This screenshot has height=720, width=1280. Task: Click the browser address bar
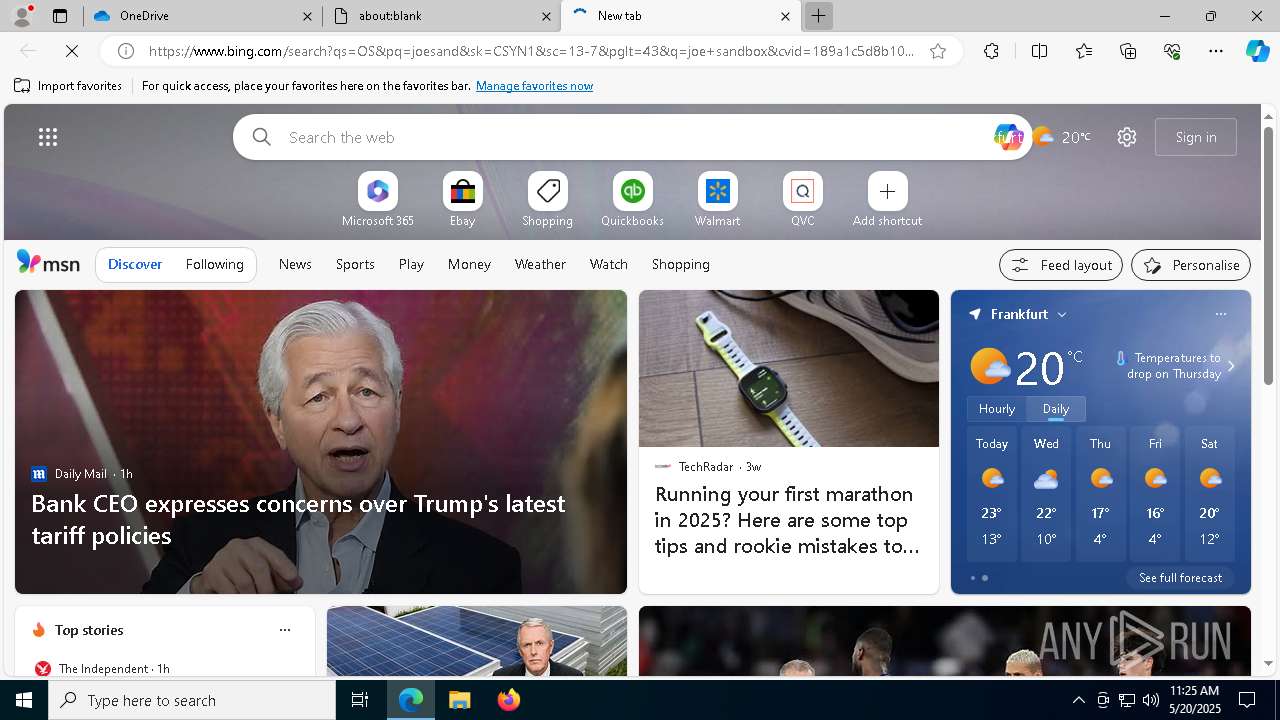point(530,51)
